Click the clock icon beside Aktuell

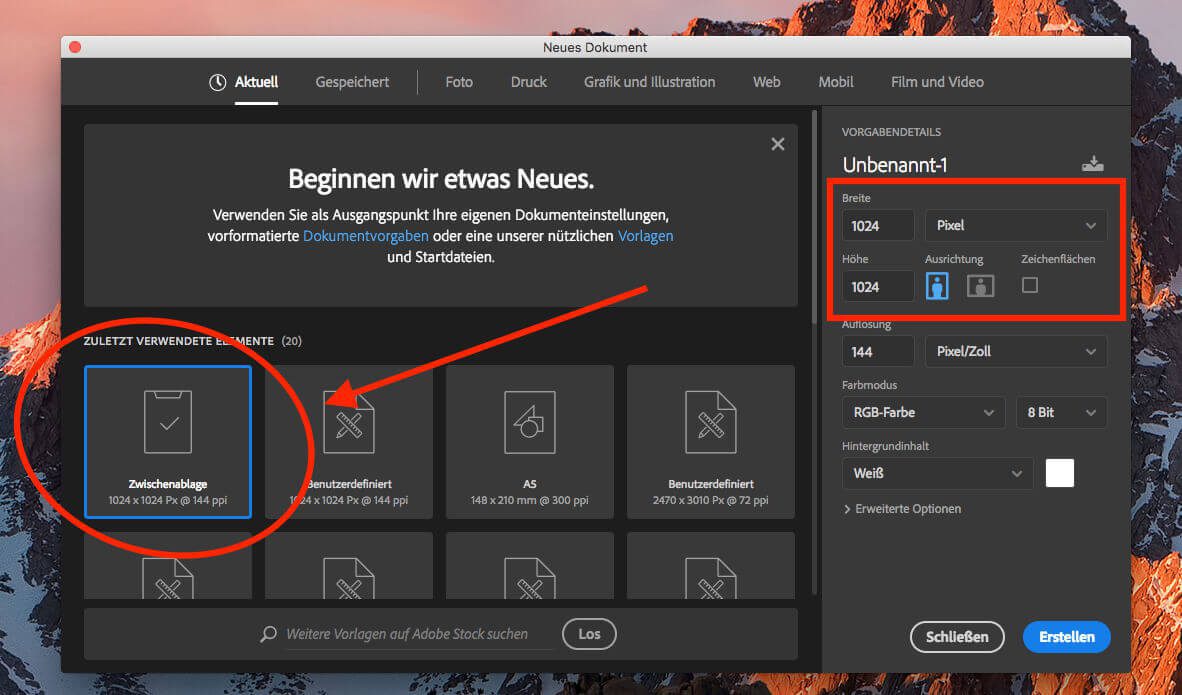click(217, 83)
